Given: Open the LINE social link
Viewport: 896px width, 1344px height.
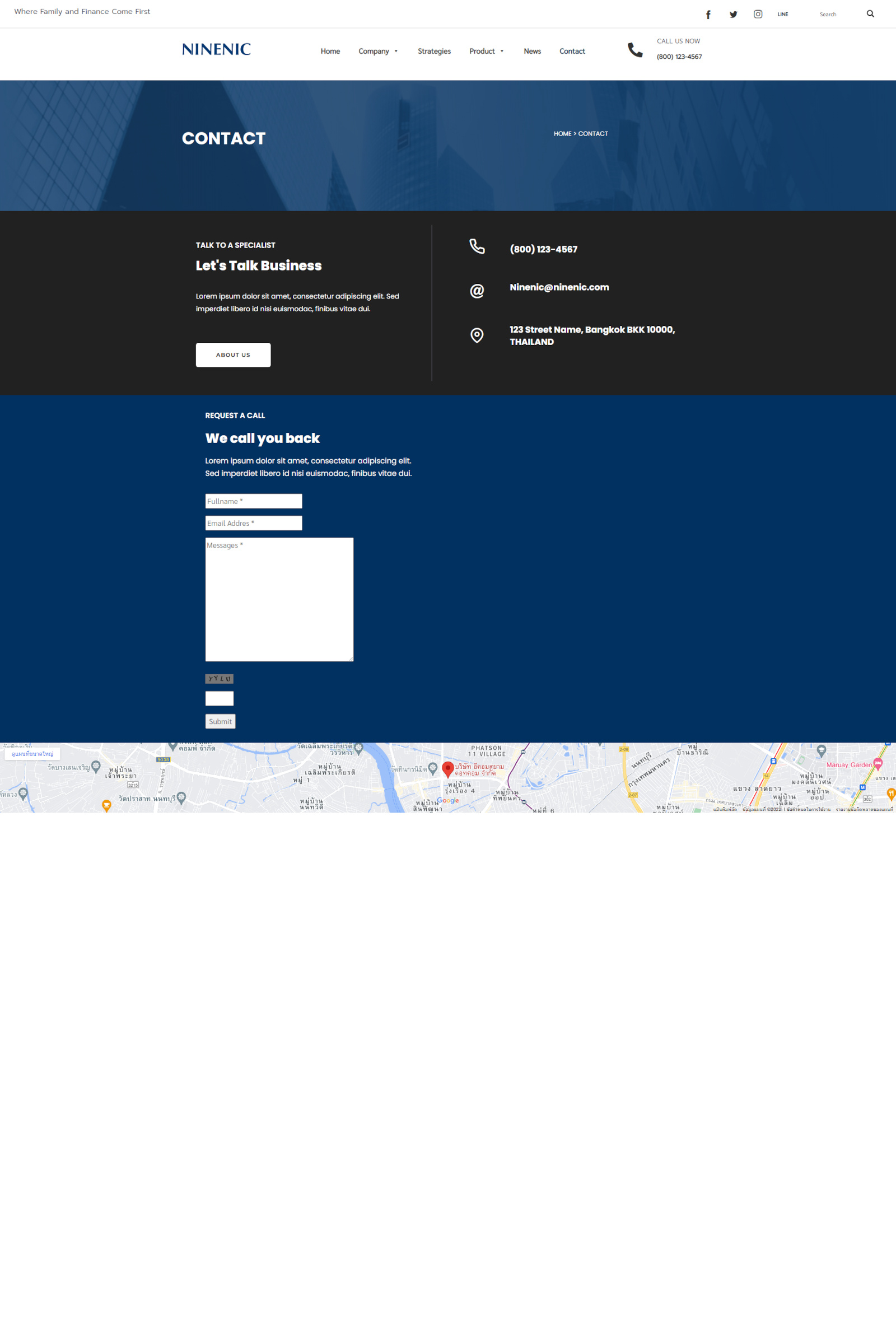Looking at the screenshot, I should click(x=783, y=15).
